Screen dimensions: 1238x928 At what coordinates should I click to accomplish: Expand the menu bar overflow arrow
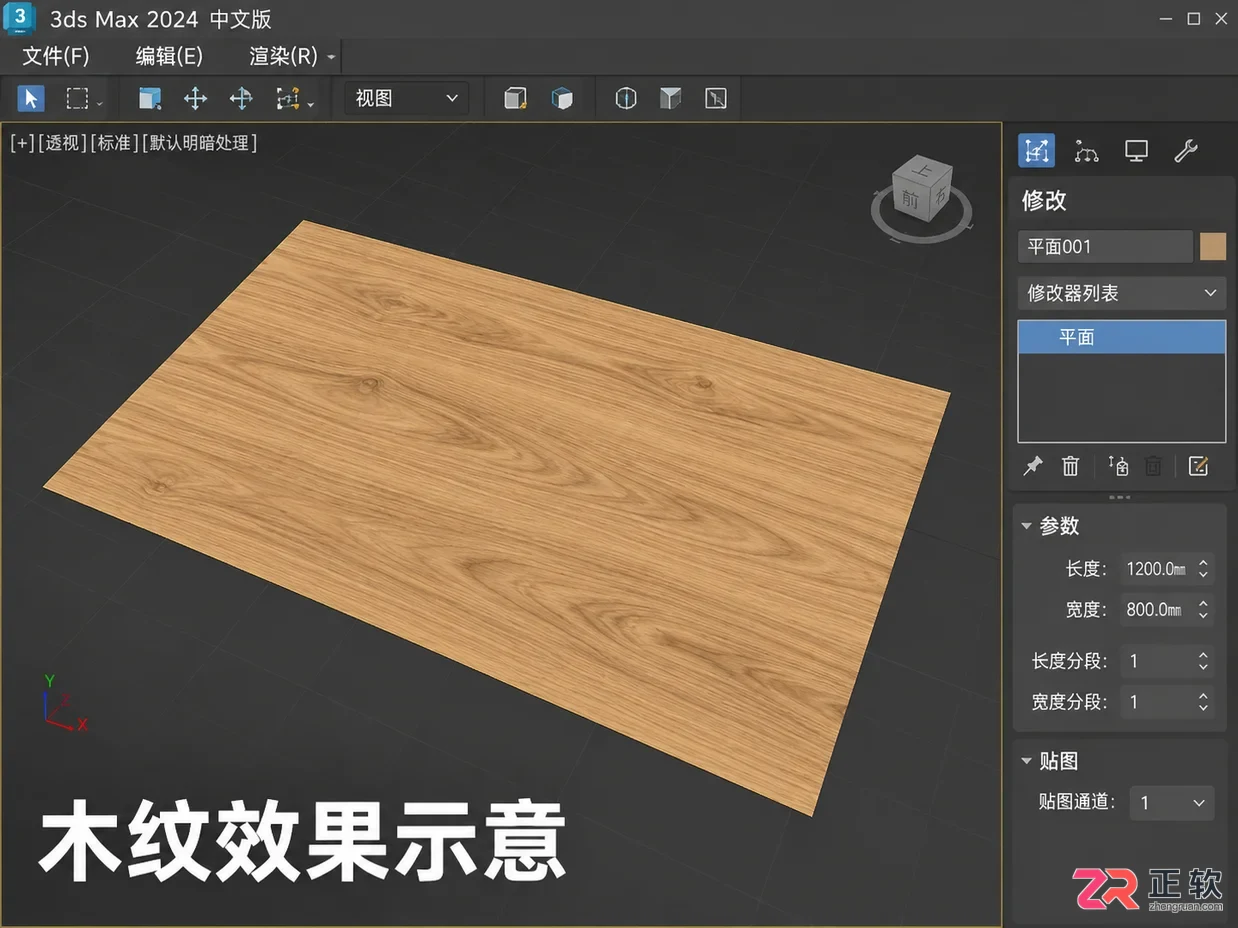[x=332, y=57]
